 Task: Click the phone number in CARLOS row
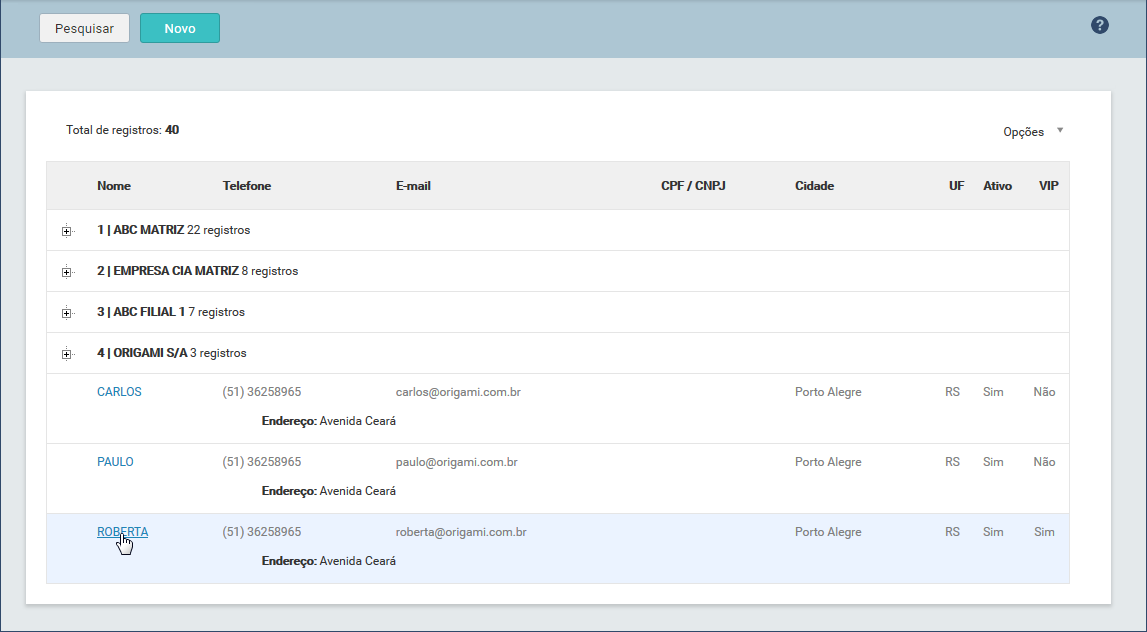(x=262, y=392)
